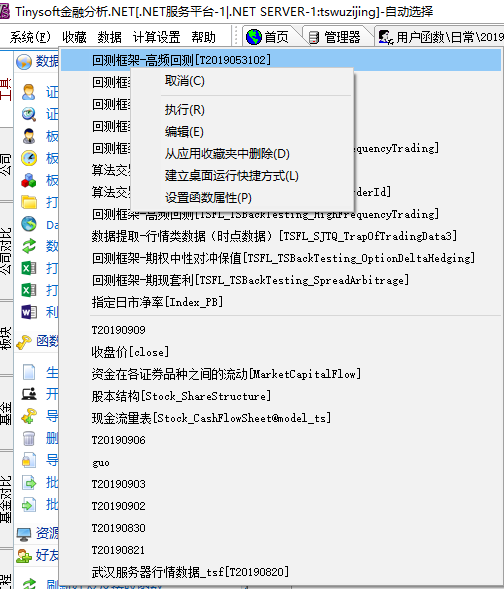This screenshot has height=589, width=504.
Task: Click the key icon next to 函数
Action: click(24, 341)
